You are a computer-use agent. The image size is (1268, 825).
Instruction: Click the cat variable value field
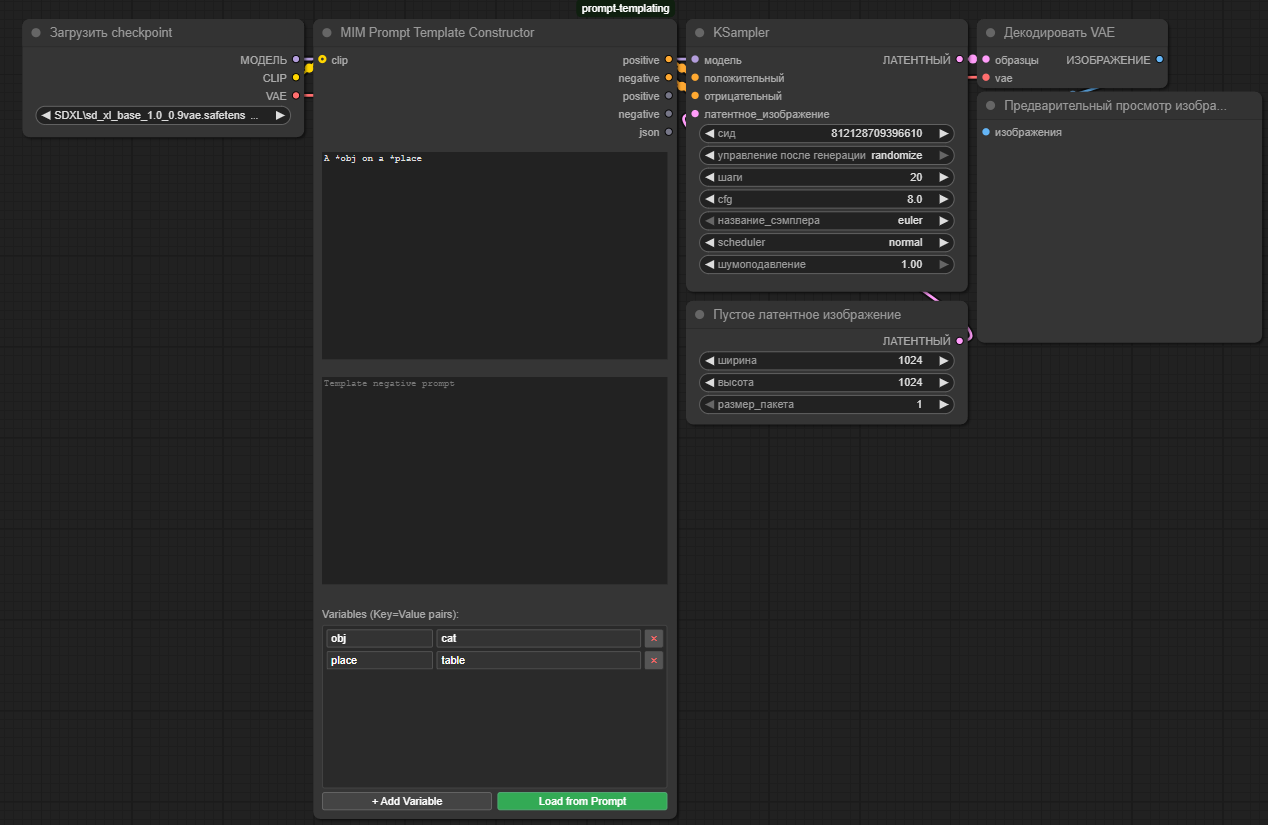pyautogui.click(x=539, y=638)
